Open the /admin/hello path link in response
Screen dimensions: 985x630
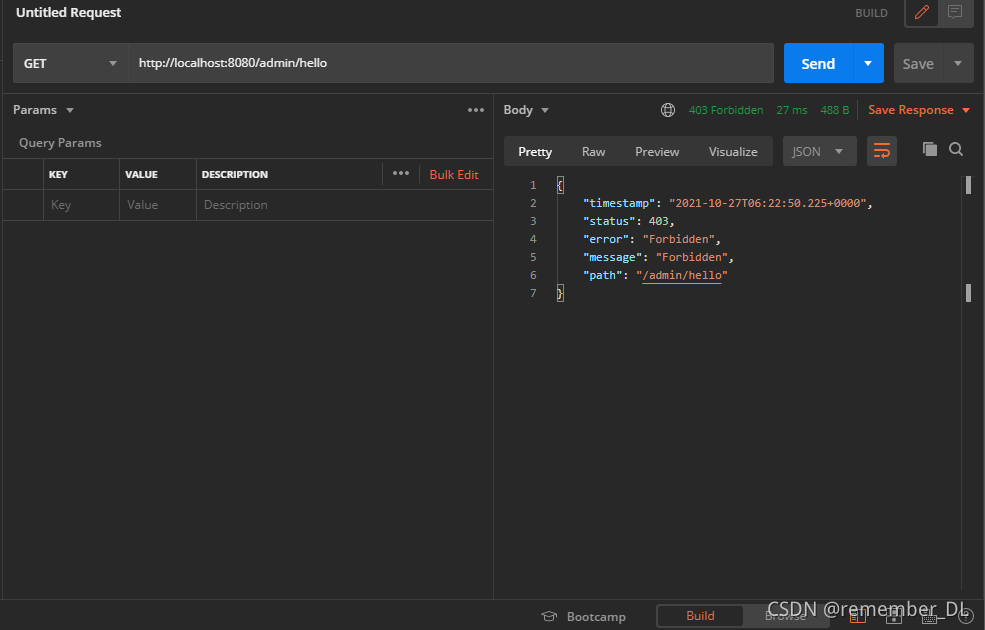(x=682, y=275)
